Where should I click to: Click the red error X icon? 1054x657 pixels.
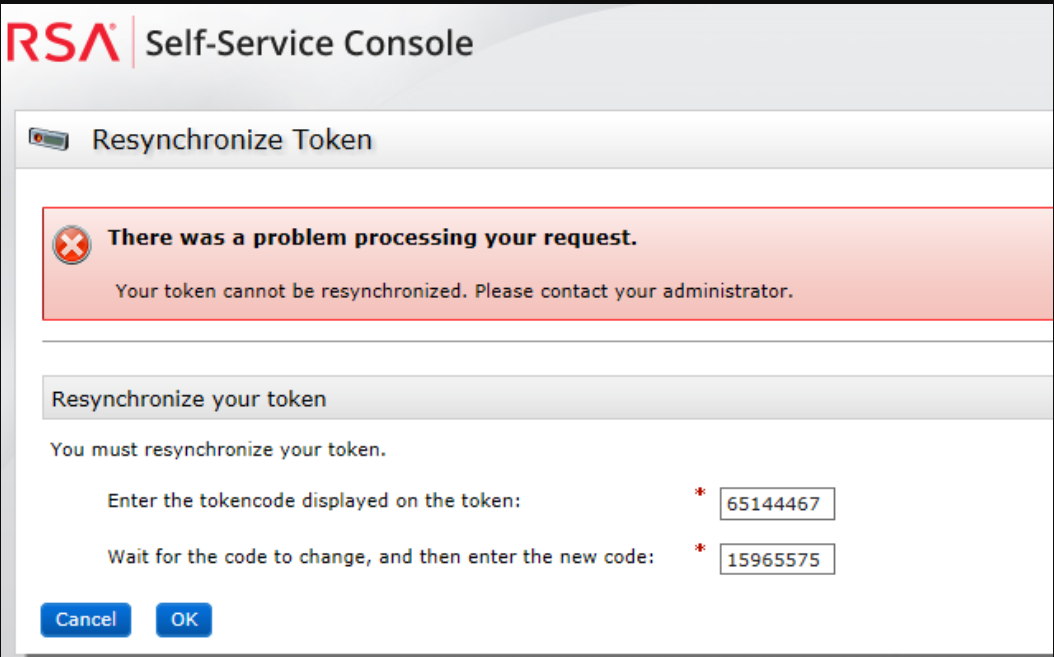72,245
